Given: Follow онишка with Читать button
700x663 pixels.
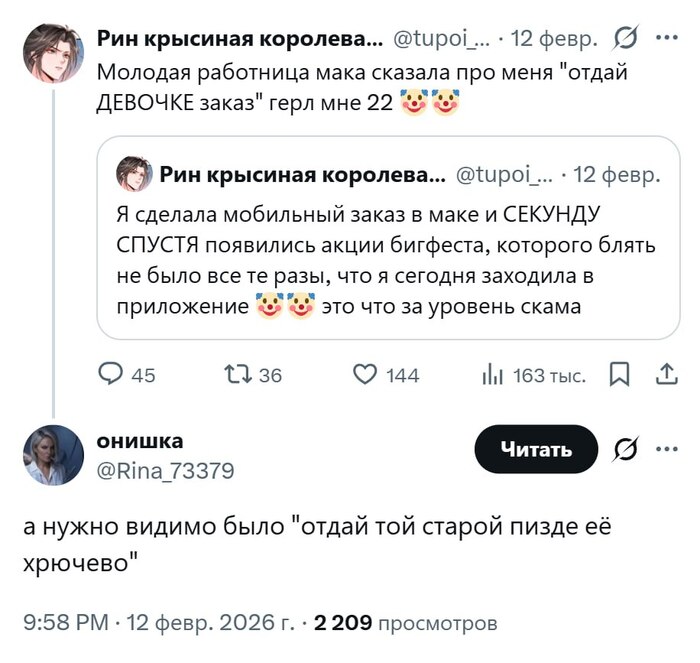Looking at the screenshot, I should click(x=536, y=450).
